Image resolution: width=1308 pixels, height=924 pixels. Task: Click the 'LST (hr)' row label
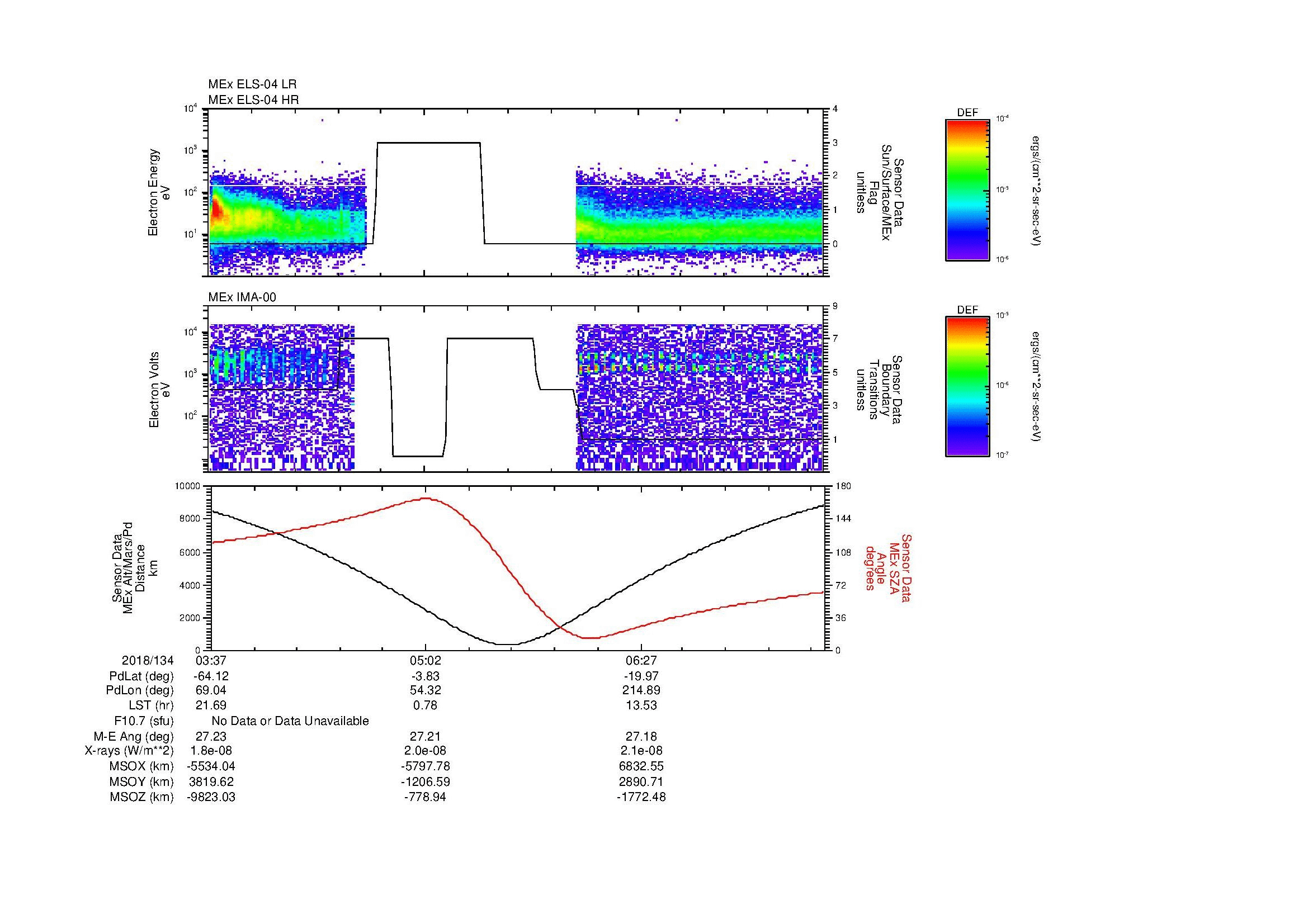151,705
